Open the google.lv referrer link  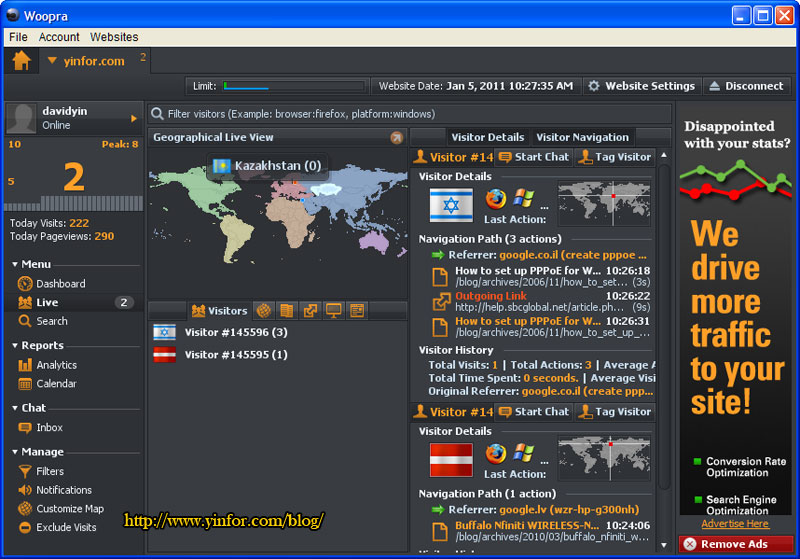pos(569,509)
